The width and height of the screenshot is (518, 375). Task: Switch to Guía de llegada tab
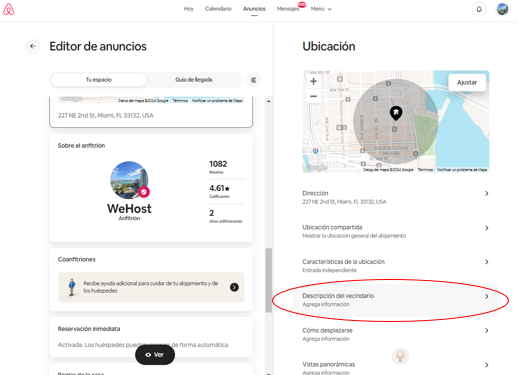click(x=194, y=80)
